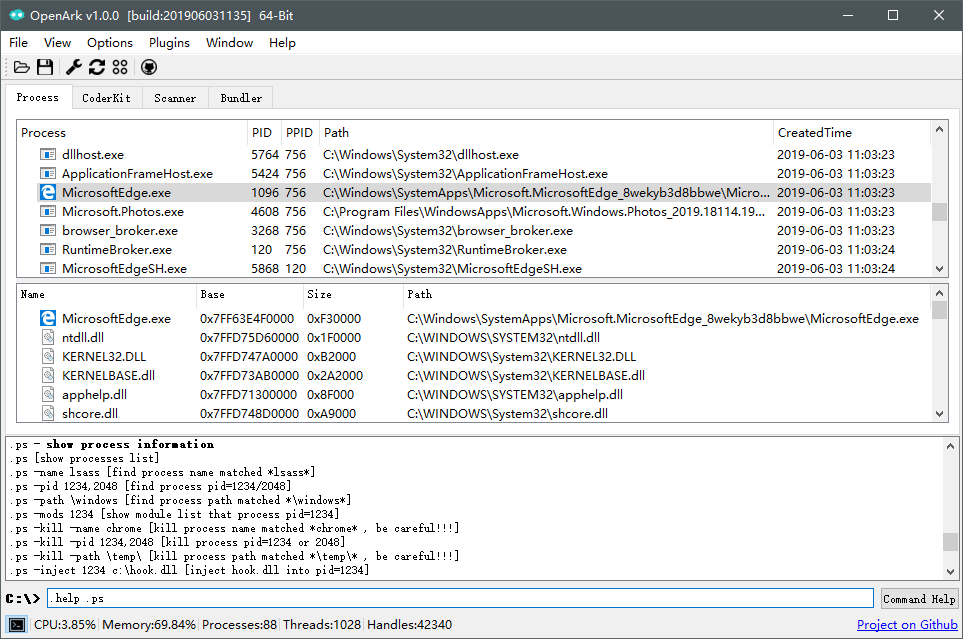The width and height of the screenshot is (963, 639).
Task: Click the shcore.dll module file icon
Action: pos(48,414)
